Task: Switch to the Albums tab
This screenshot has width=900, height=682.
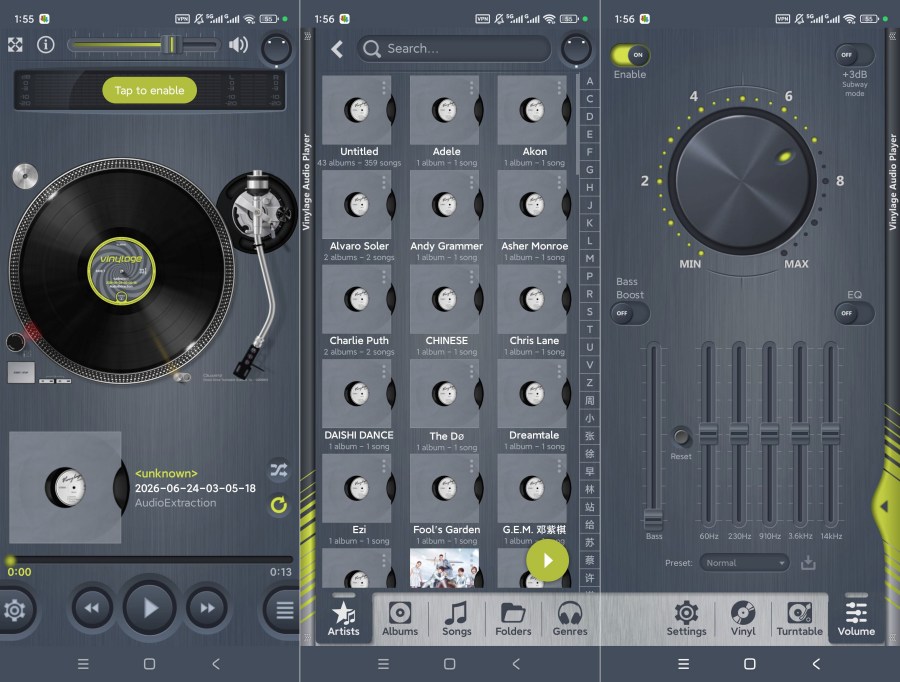Action: click(x=400, y=619)
